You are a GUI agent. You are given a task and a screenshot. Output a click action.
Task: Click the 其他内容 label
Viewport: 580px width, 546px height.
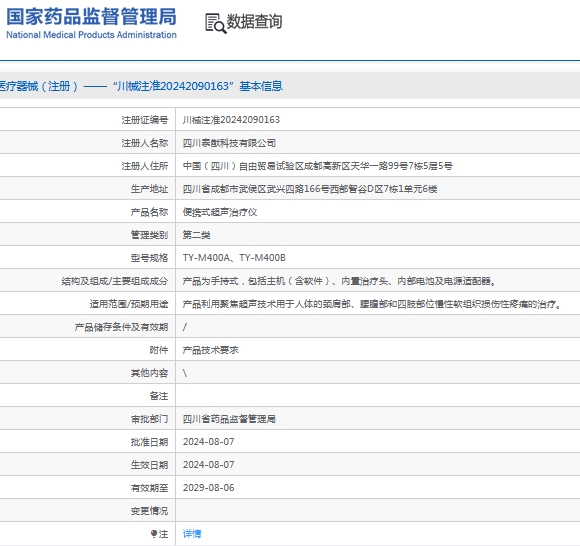[149, 373]
